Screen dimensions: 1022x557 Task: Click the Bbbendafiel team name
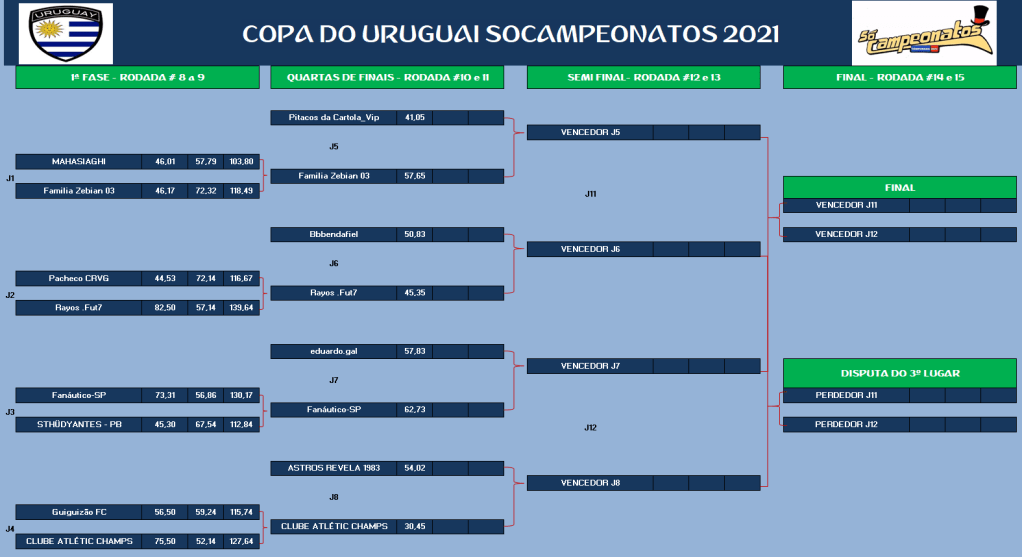(333, 234)
